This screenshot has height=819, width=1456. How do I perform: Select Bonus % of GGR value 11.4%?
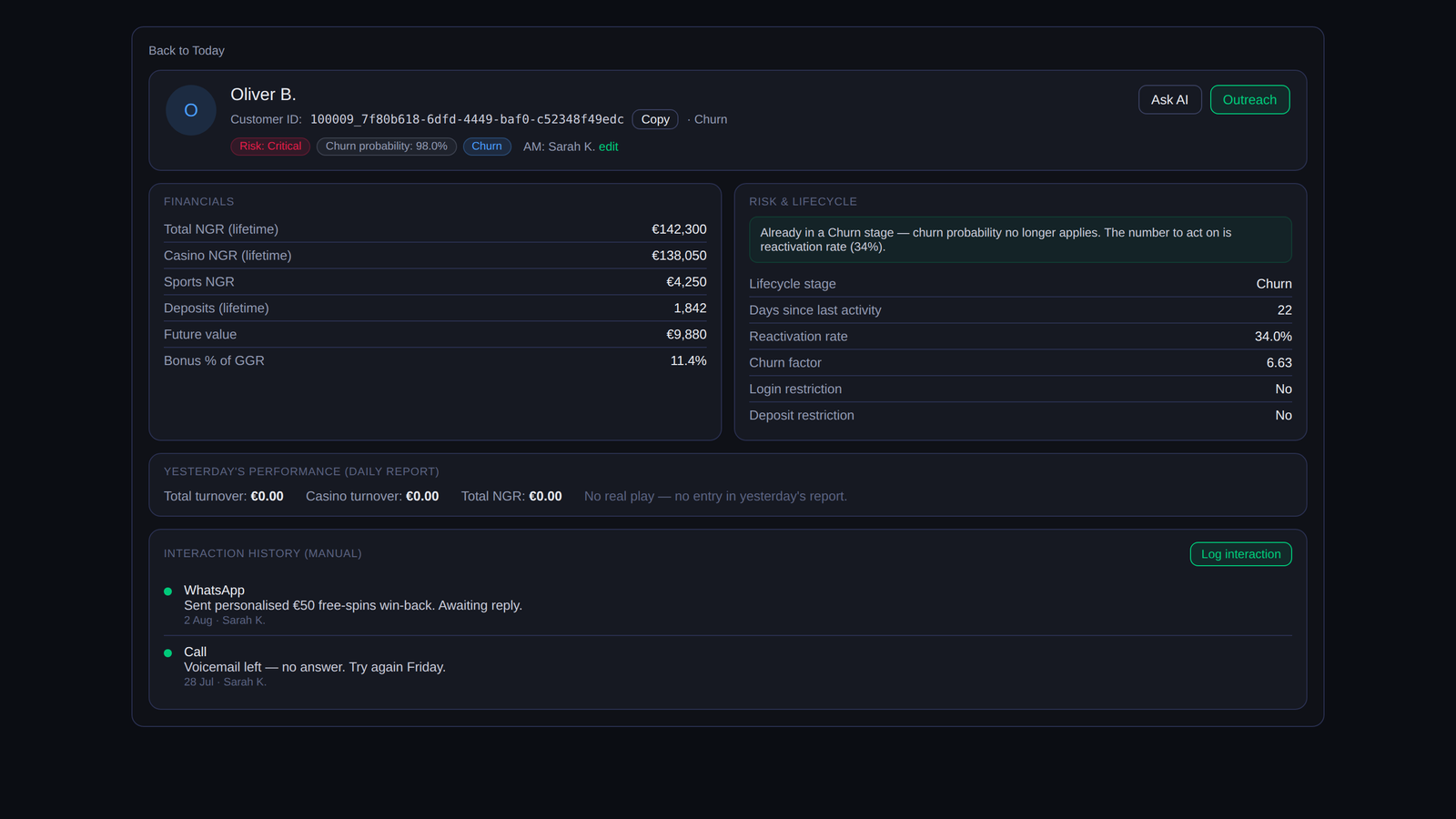(688, 361)
